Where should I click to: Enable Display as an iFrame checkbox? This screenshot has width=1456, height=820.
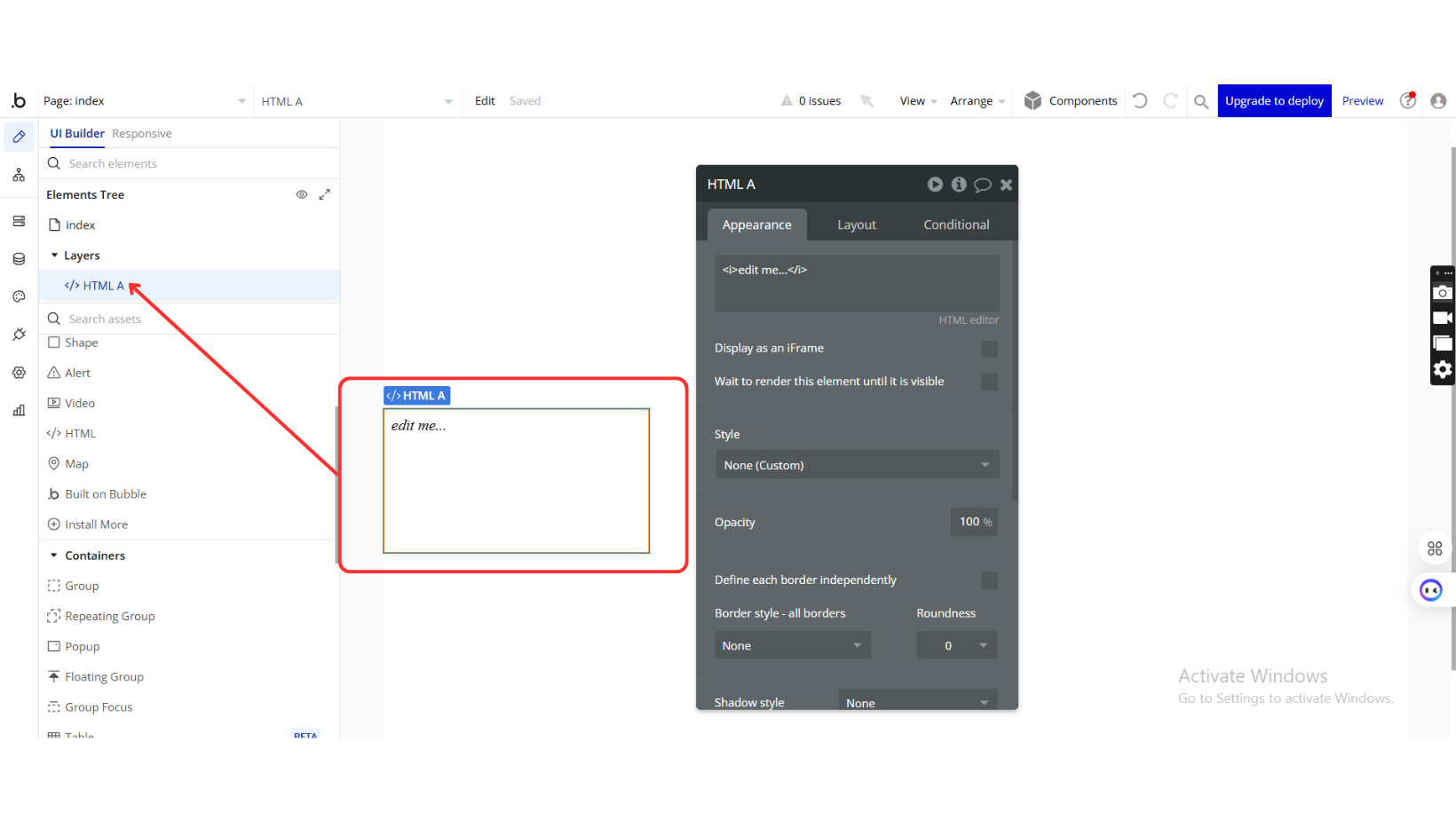(989, 349)
